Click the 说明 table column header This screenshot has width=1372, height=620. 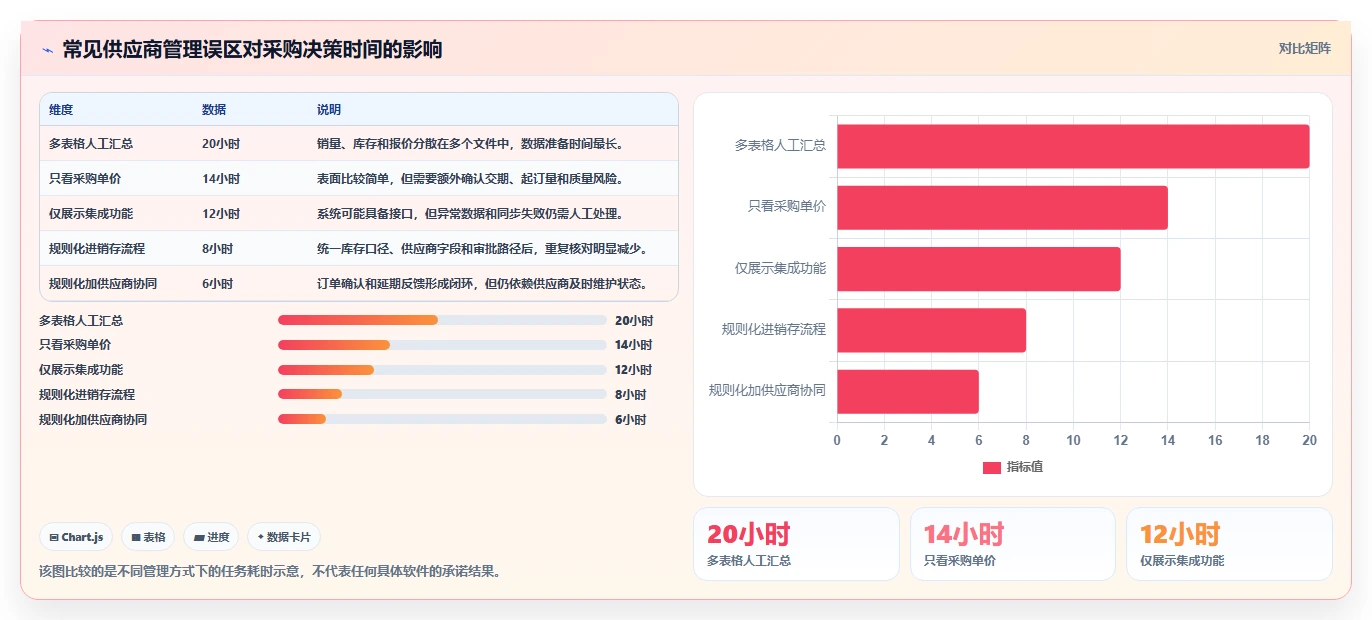(x=329, y=109)
